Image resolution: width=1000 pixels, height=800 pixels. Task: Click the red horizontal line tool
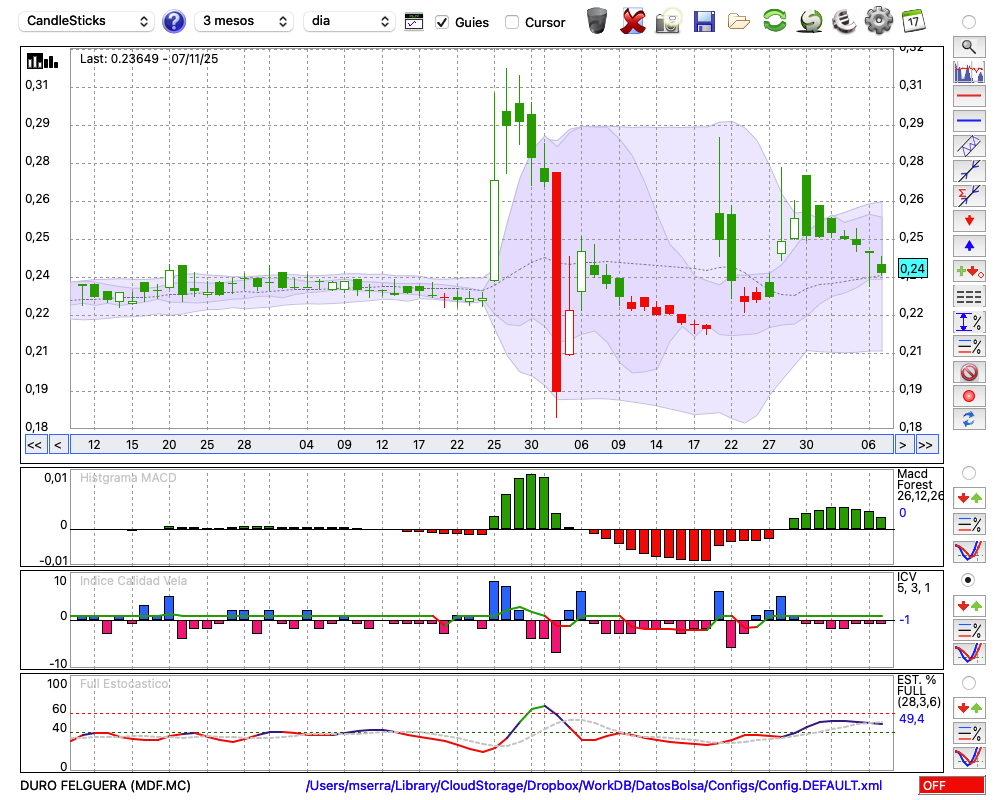pyautogui.click(x=968, y=97)
